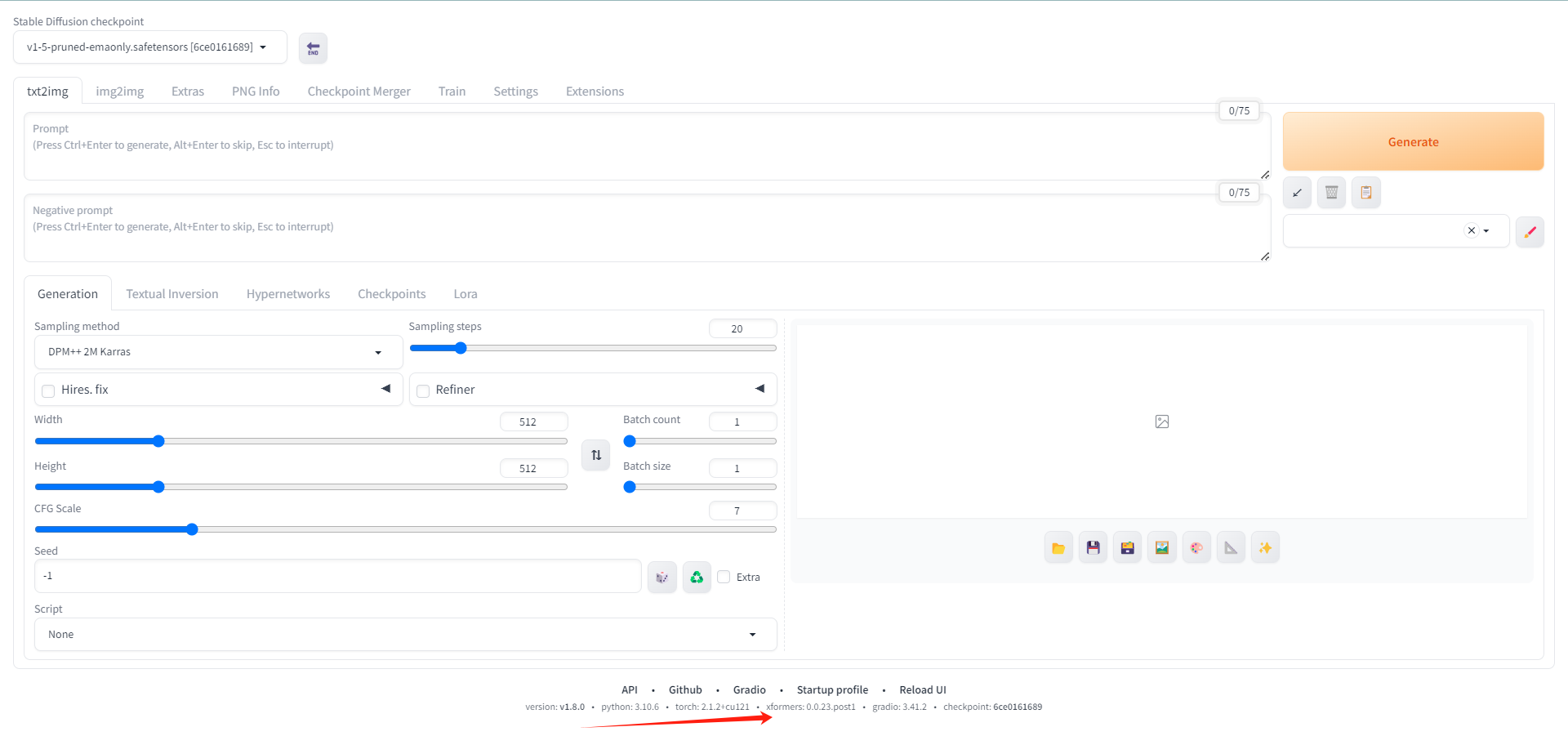The width and height of the screenshot is (1568, 745).
Task: Expand the Refiner section triangle
Action: [759, 389]
